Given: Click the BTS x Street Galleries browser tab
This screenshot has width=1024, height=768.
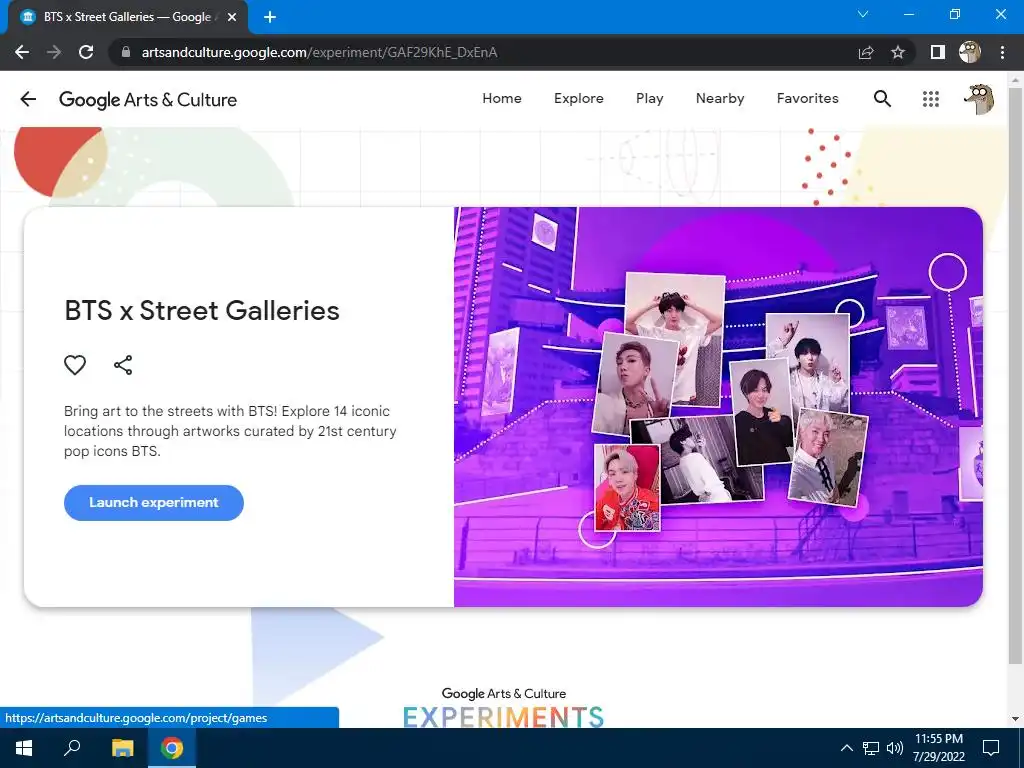Looking at the screenshot, I should click(x=128, y=17).
